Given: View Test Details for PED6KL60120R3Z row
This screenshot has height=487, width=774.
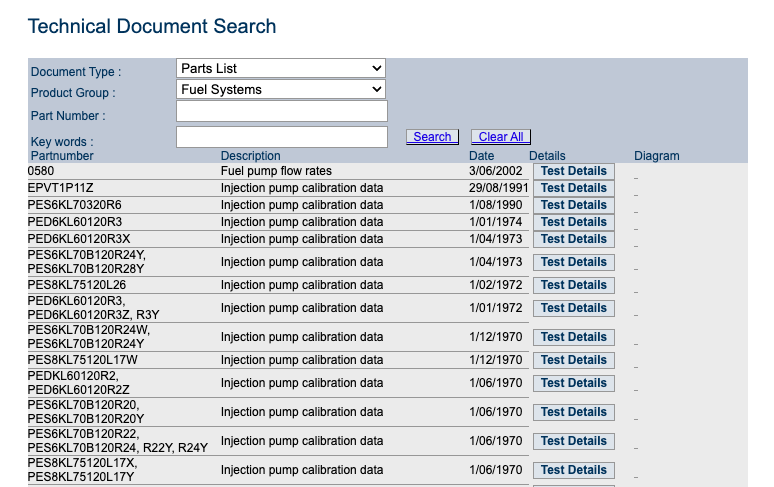Looking at the screenshot, I should point(573,308).
